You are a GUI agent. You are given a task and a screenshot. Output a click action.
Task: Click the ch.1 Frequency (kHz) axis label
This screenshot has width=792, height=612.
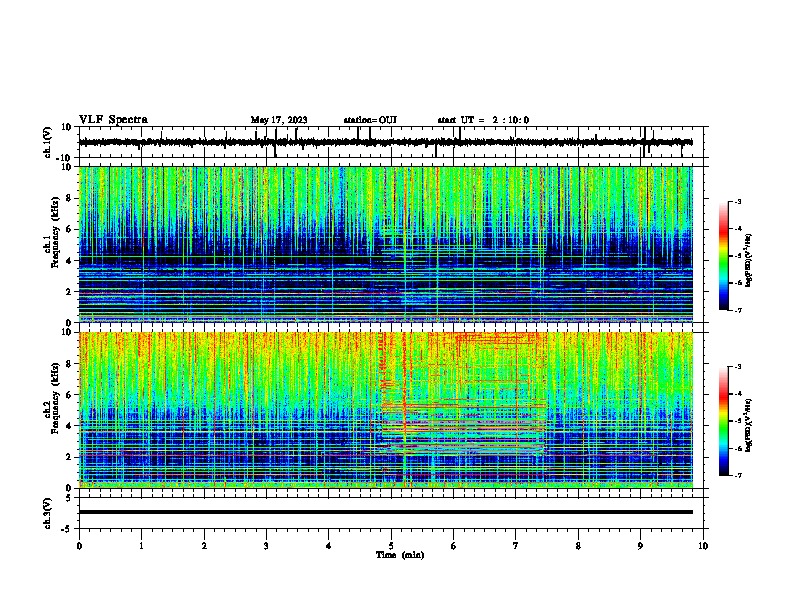(x=52, y=232)
